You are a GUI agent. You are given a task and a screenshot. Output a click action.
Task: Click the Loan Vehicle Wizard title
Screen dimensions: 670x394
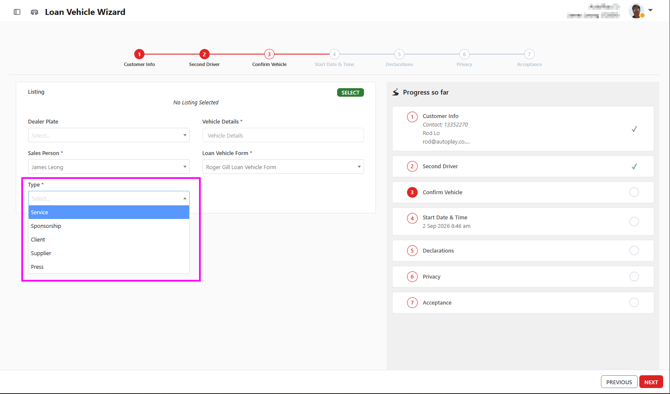[85, 12]
